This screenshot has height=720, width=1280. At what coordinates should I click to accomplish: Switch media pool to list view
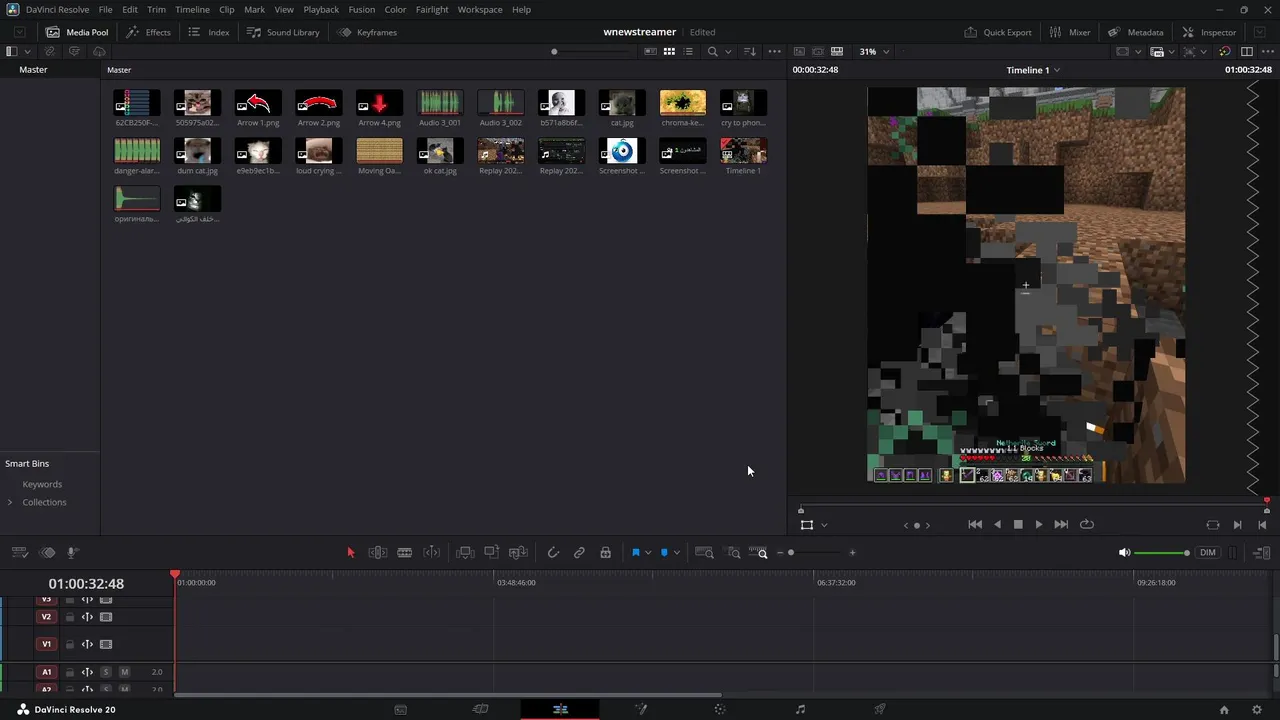[x=689, y=51]
